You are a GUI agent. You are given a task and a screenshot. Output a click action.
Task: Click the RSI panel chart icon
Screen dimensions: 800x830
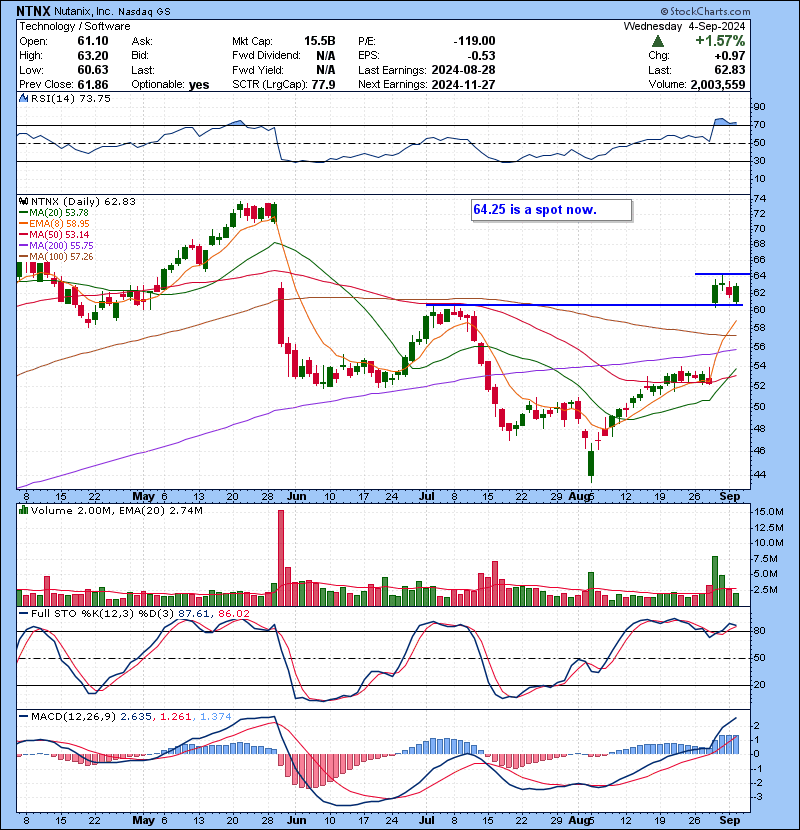pyautogui.click(x=23, y=98)
